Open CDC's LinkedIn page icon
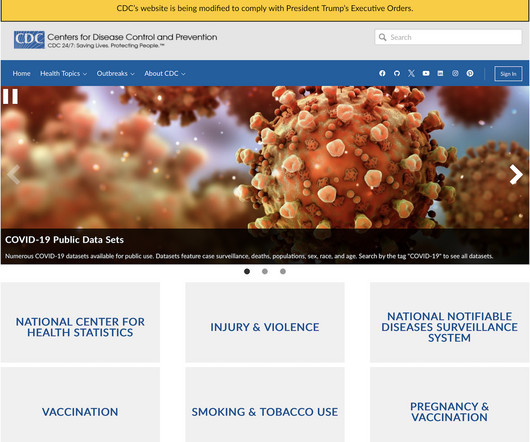 (x=440, y=73)
